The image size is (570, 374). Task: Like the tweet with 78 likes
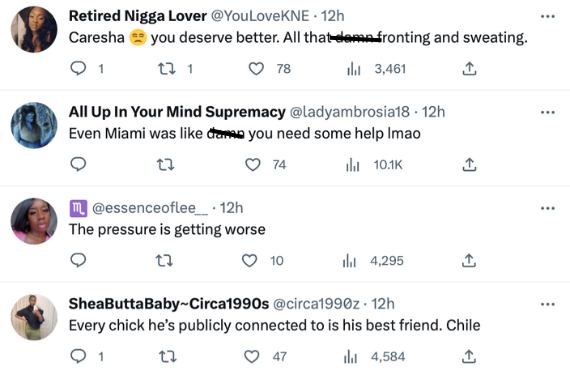click(x=256, y=68)
